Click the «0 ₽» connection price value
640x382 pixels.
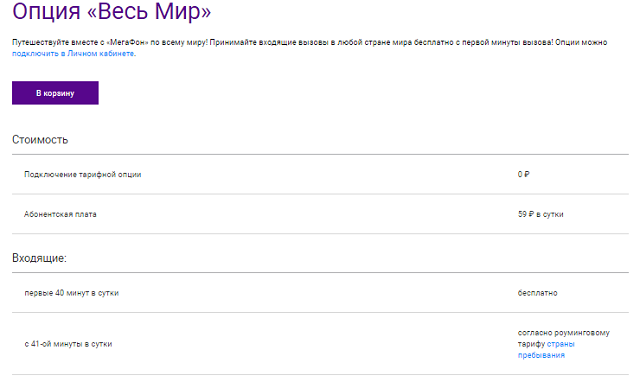coord(524,174)
